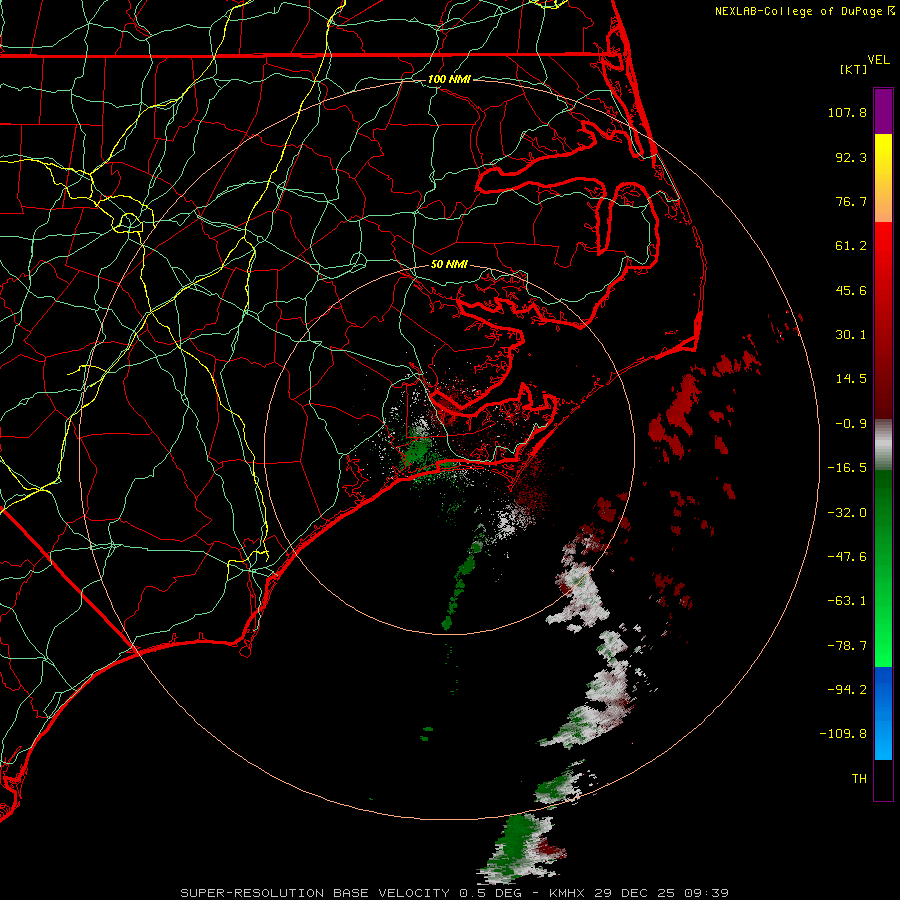Click the -0.9 legend value
The height and width of the screenshot is (900, 900).
851,424
